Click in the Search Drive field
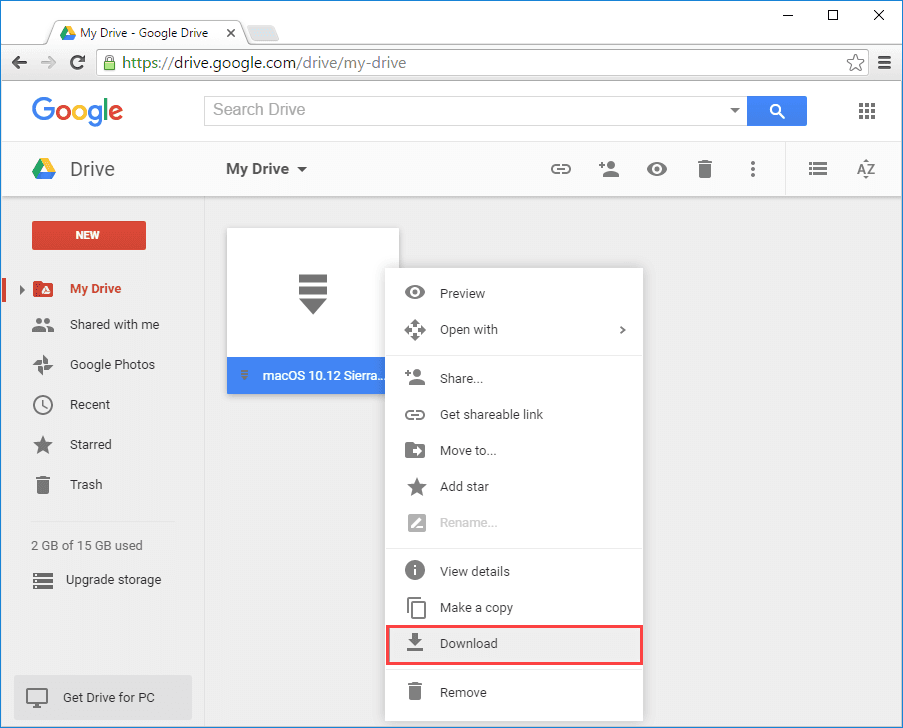Viewport: 903px width, 728px height. tap(465, 110)
